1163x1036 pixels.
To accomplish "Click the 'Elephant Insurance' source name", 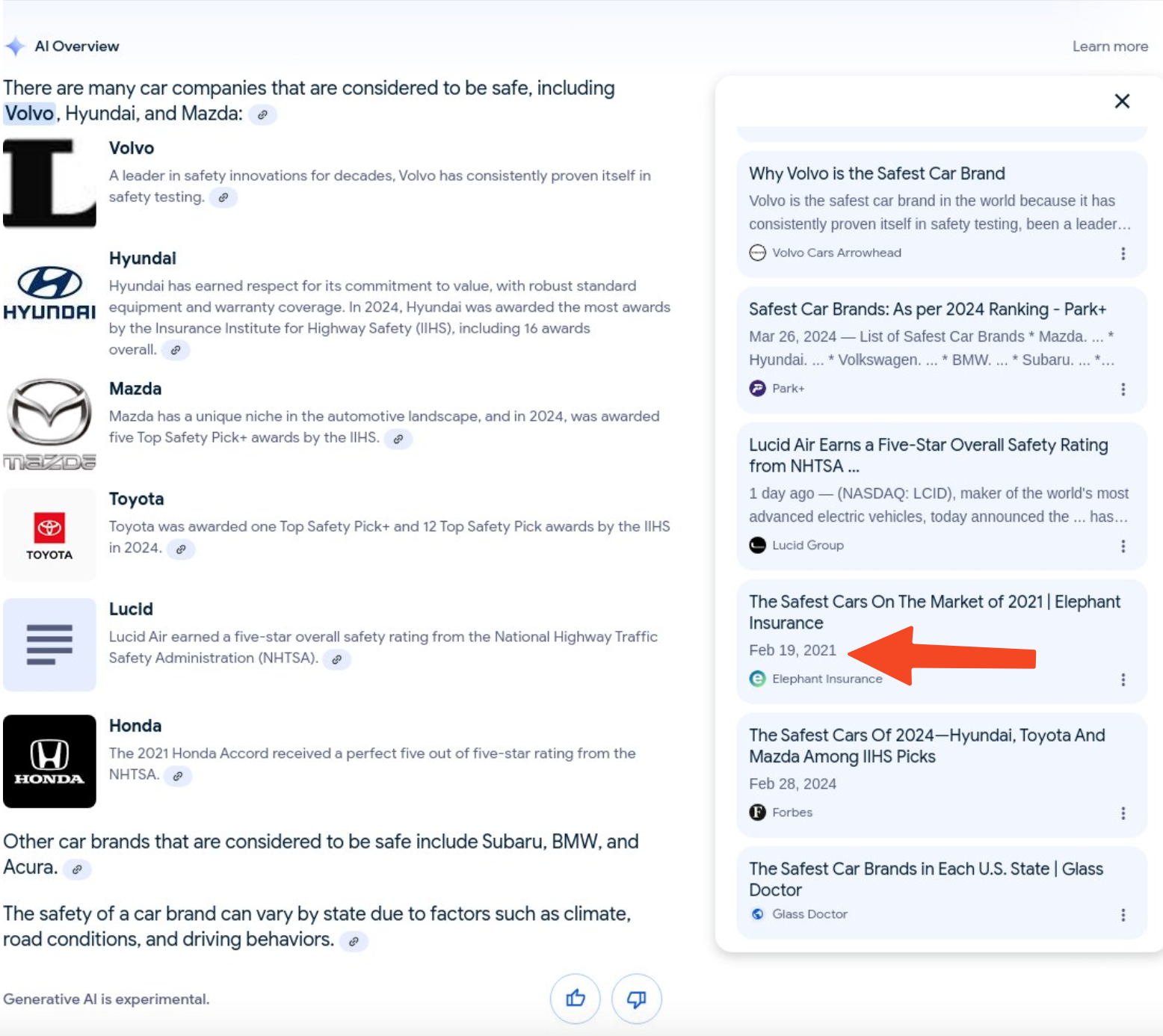I will [827, 679].
